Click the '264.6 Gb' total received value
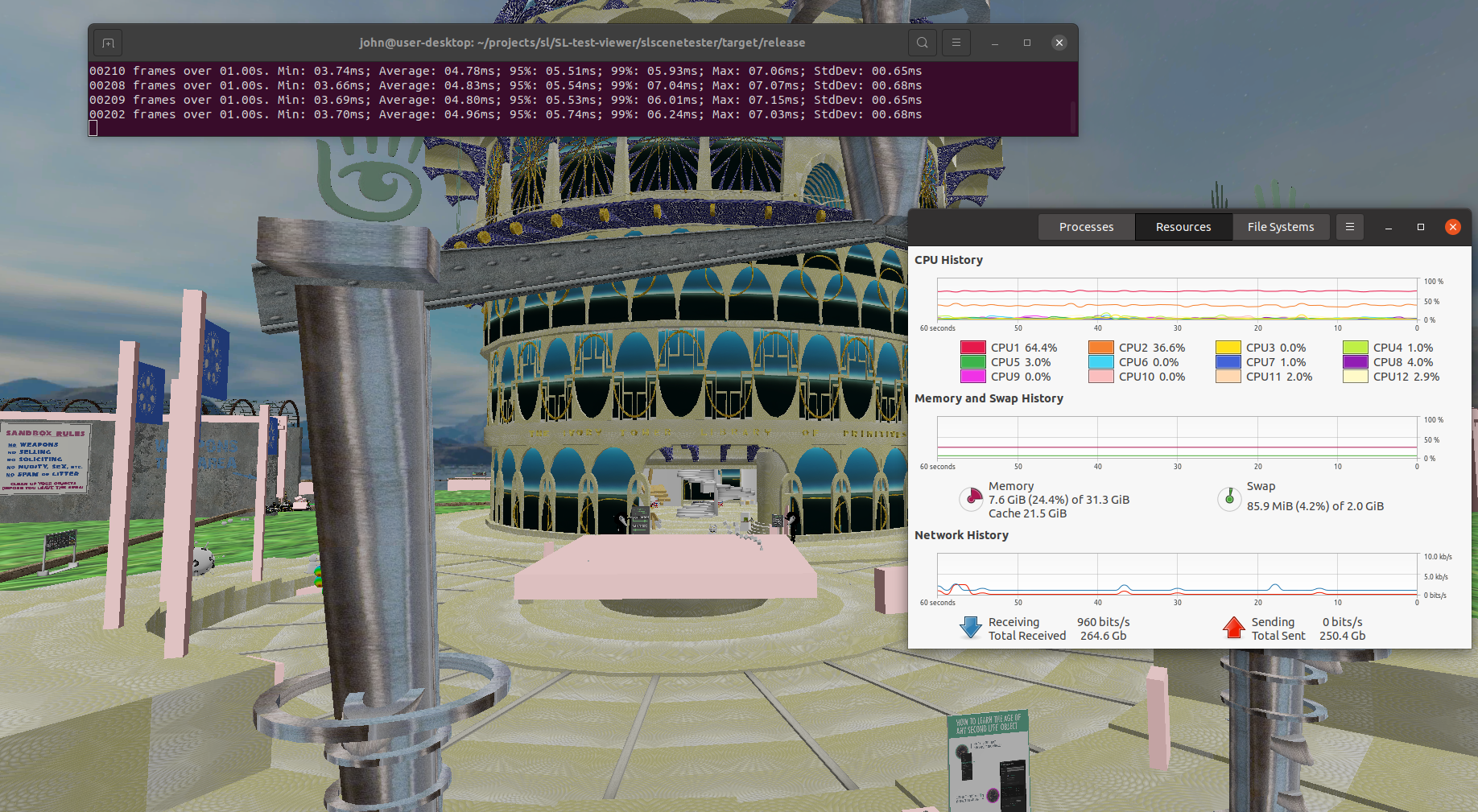The image size is (1478, 812). 1104,636
